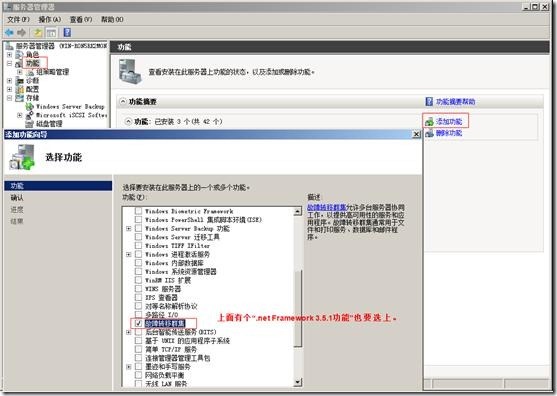
Task: Click the wizard icon beside 选择功能
Action: click(x=22, y=157)
